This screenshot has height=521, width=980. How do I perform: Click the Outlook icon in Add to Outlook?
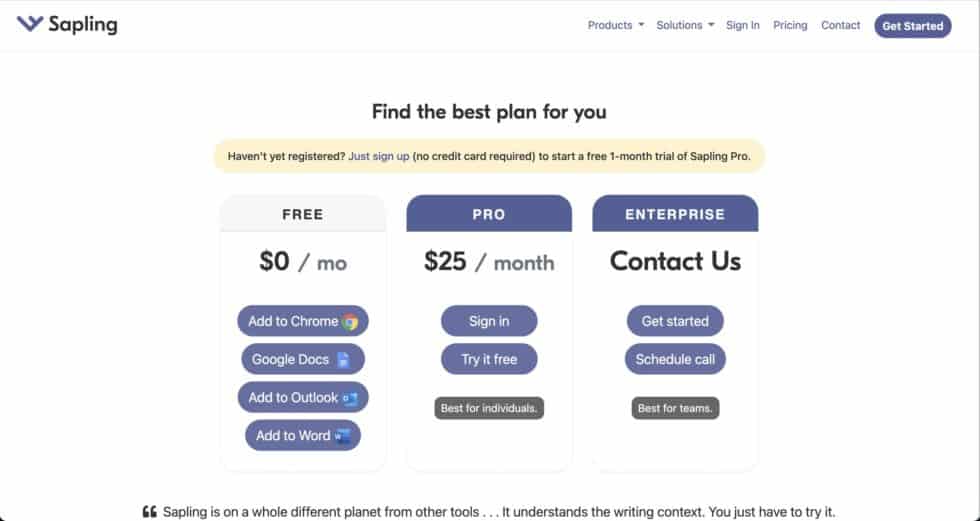[350, 398]
